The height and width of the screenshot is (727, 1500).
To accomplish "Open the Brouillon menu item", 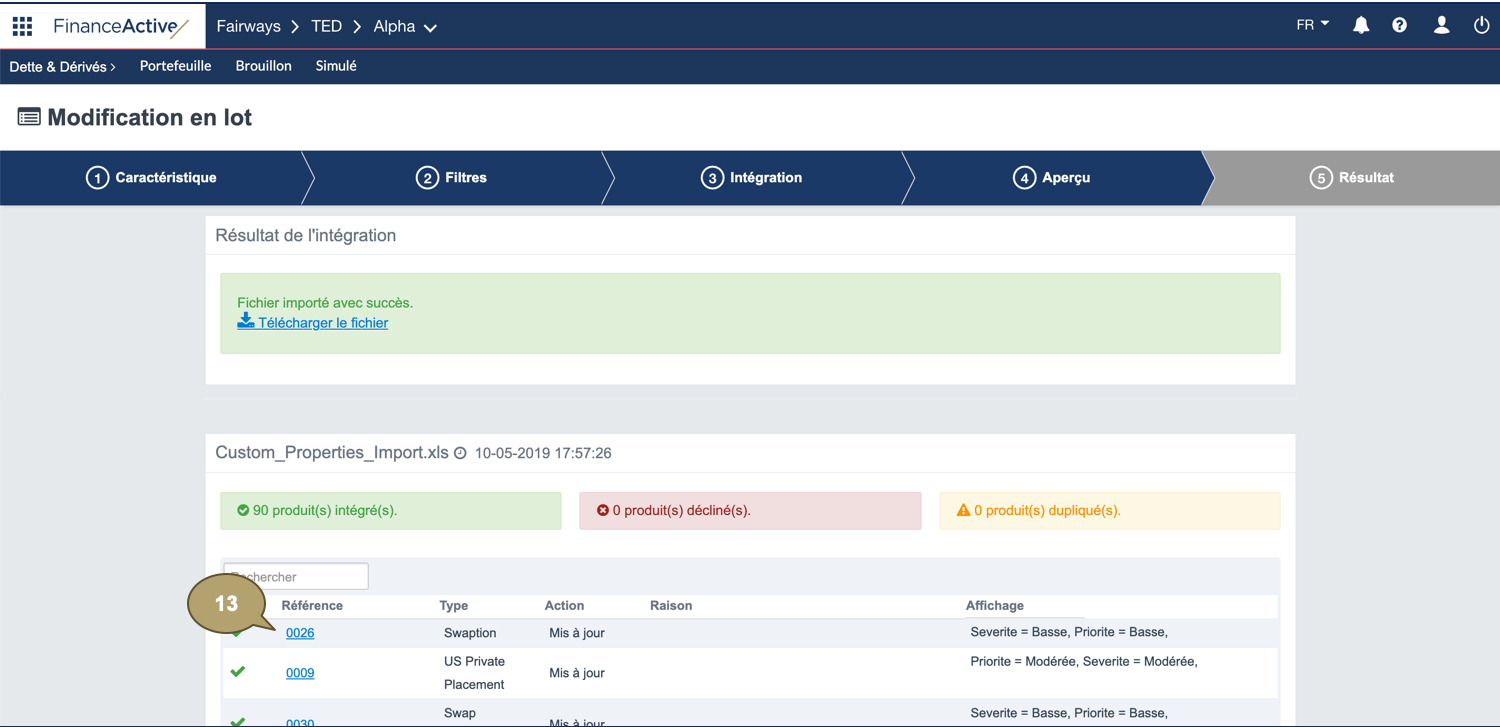I will (263, 66).
